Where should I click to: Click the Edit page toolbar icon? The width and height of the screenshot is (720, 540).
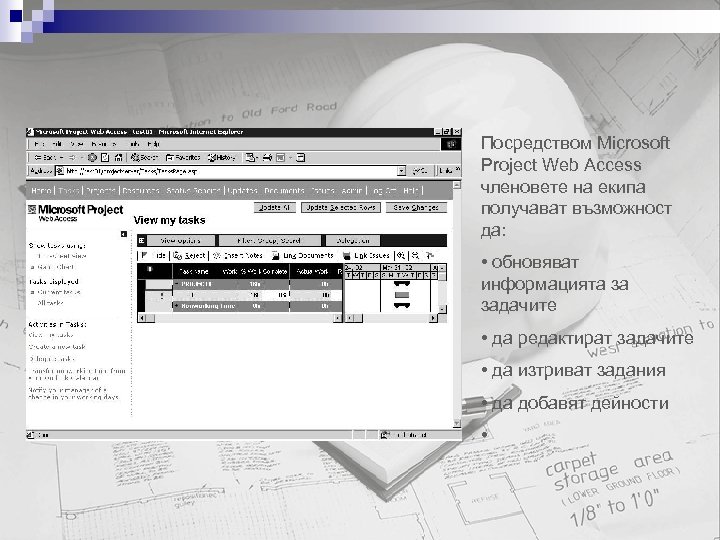280,158
